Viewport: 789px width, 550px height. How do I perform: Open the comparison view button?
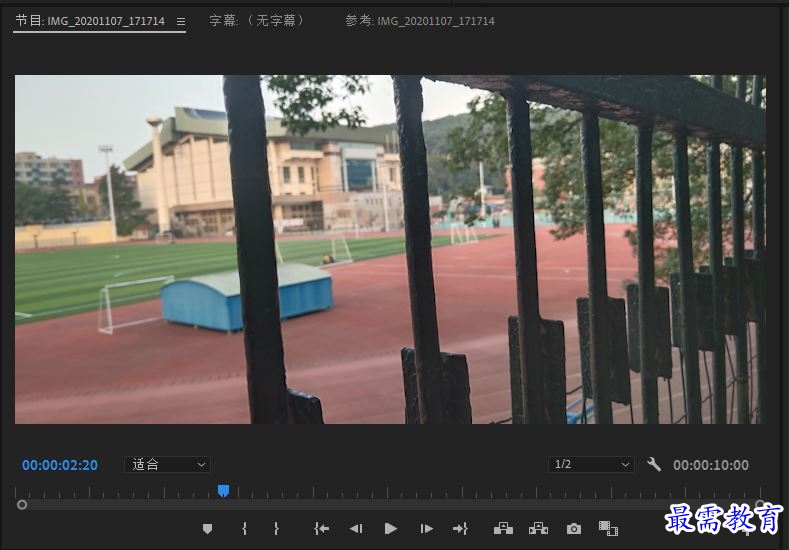pos(608,528)
